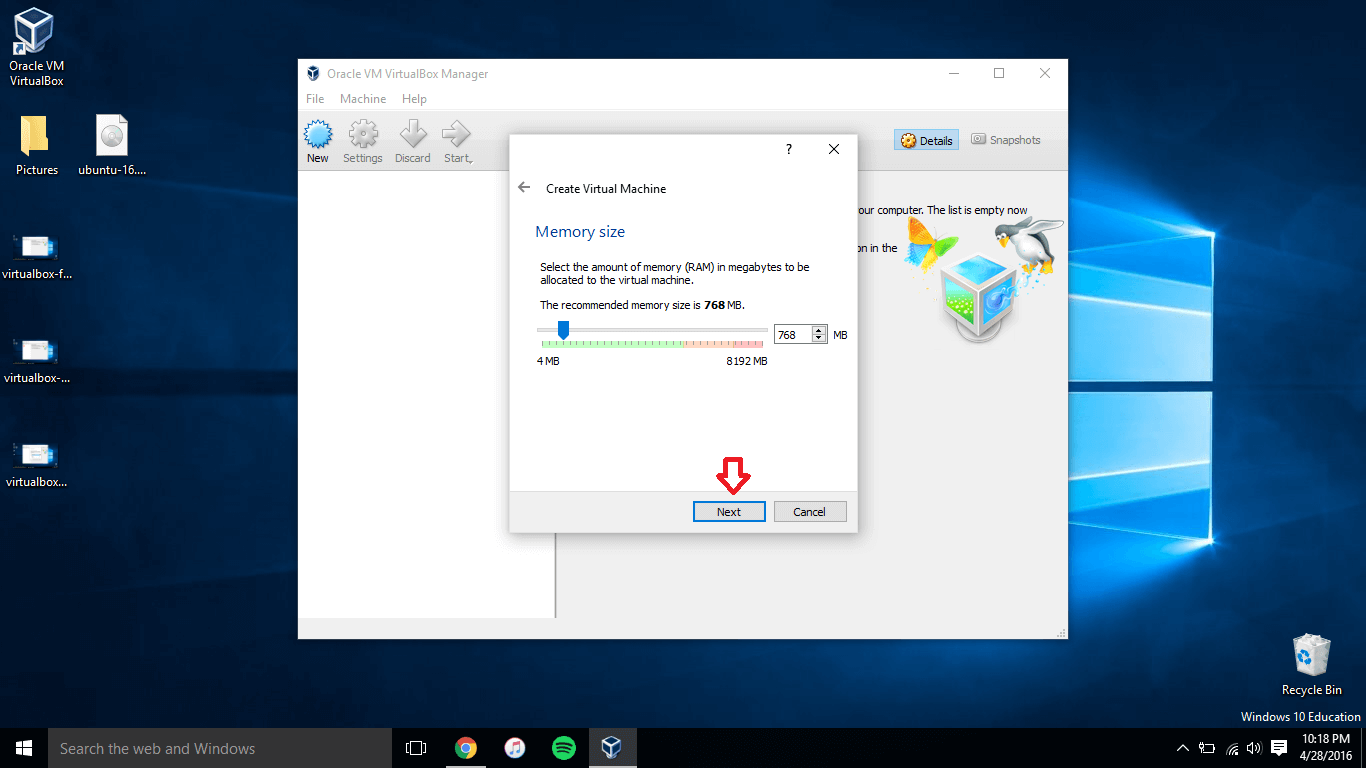Open Wi-Fi network tray icon
Screen dimensions: 1366x768
click(x=1232, y=748)
